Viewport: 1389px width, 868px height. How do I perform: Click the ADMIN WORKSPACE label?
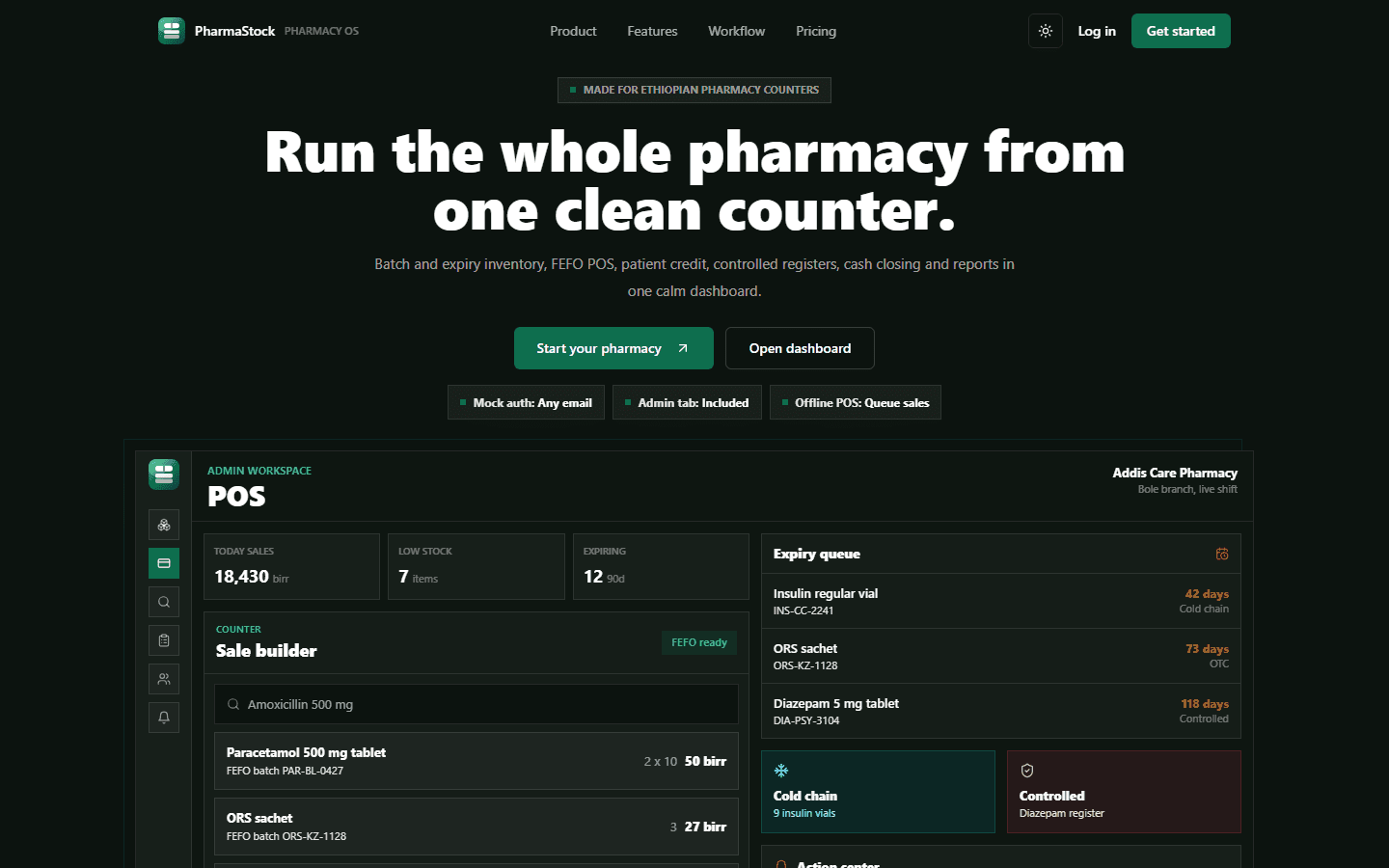(x=259, y=471)
